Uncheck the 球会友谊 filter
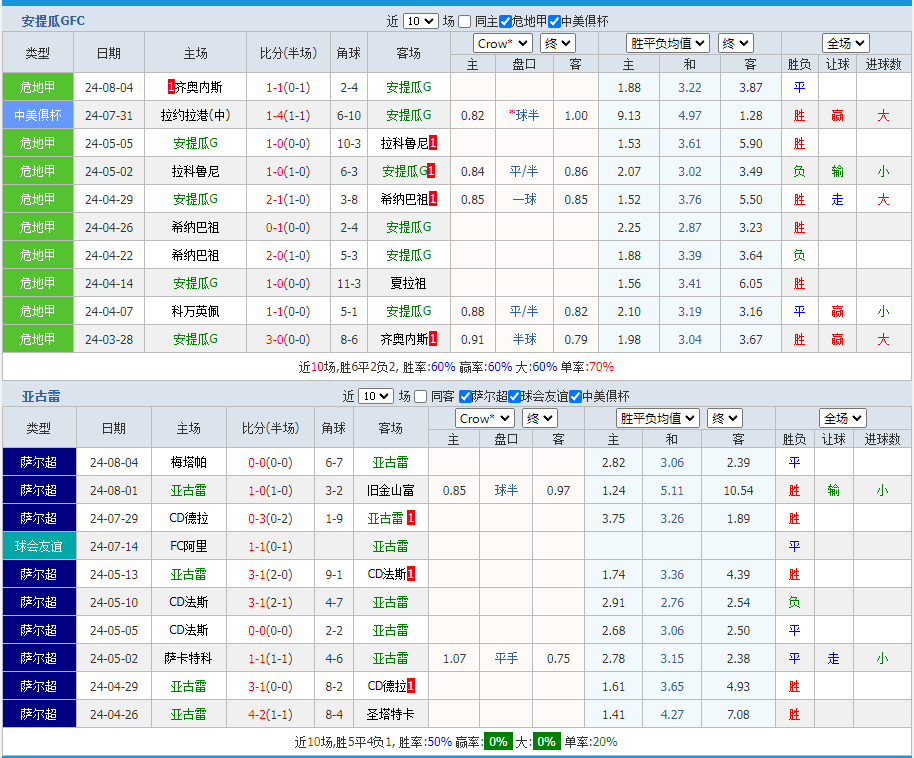This screenshot has width=914, height=758. point(516,396)
